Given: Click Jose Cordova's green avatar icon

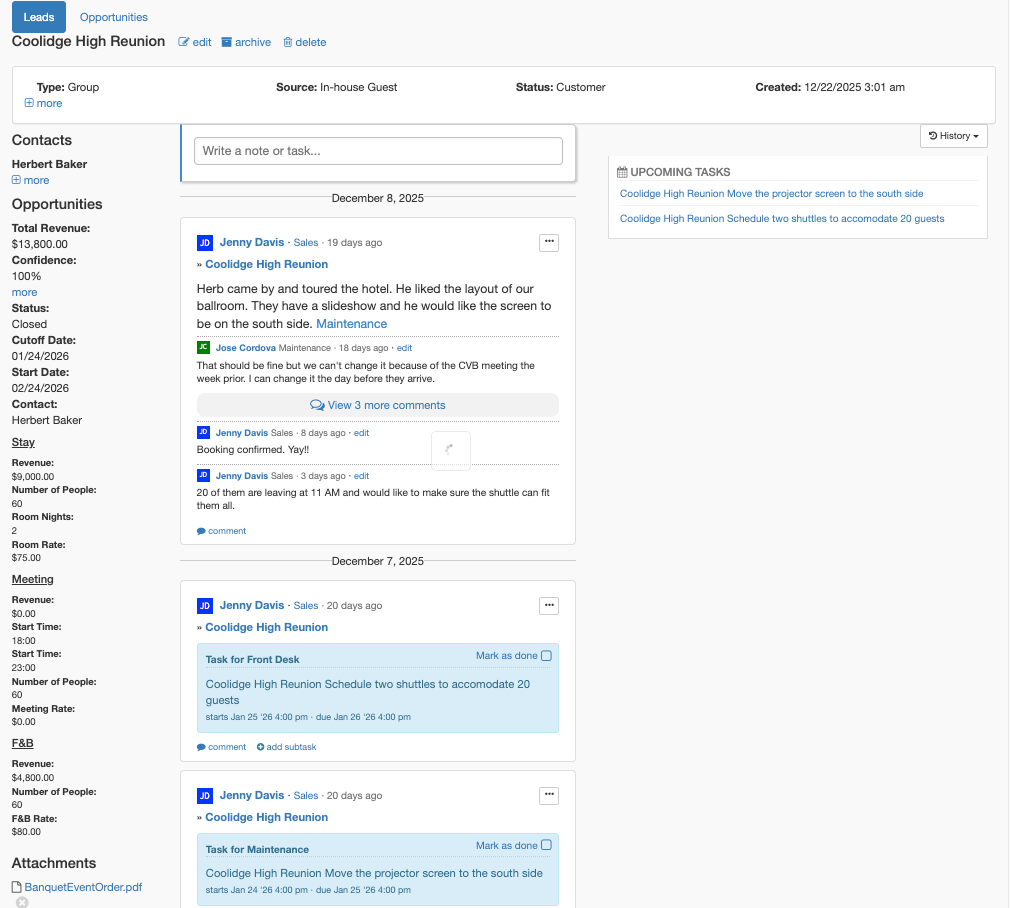Looking at the screenshot, I should pyautogui.click(x=204, y=347).
